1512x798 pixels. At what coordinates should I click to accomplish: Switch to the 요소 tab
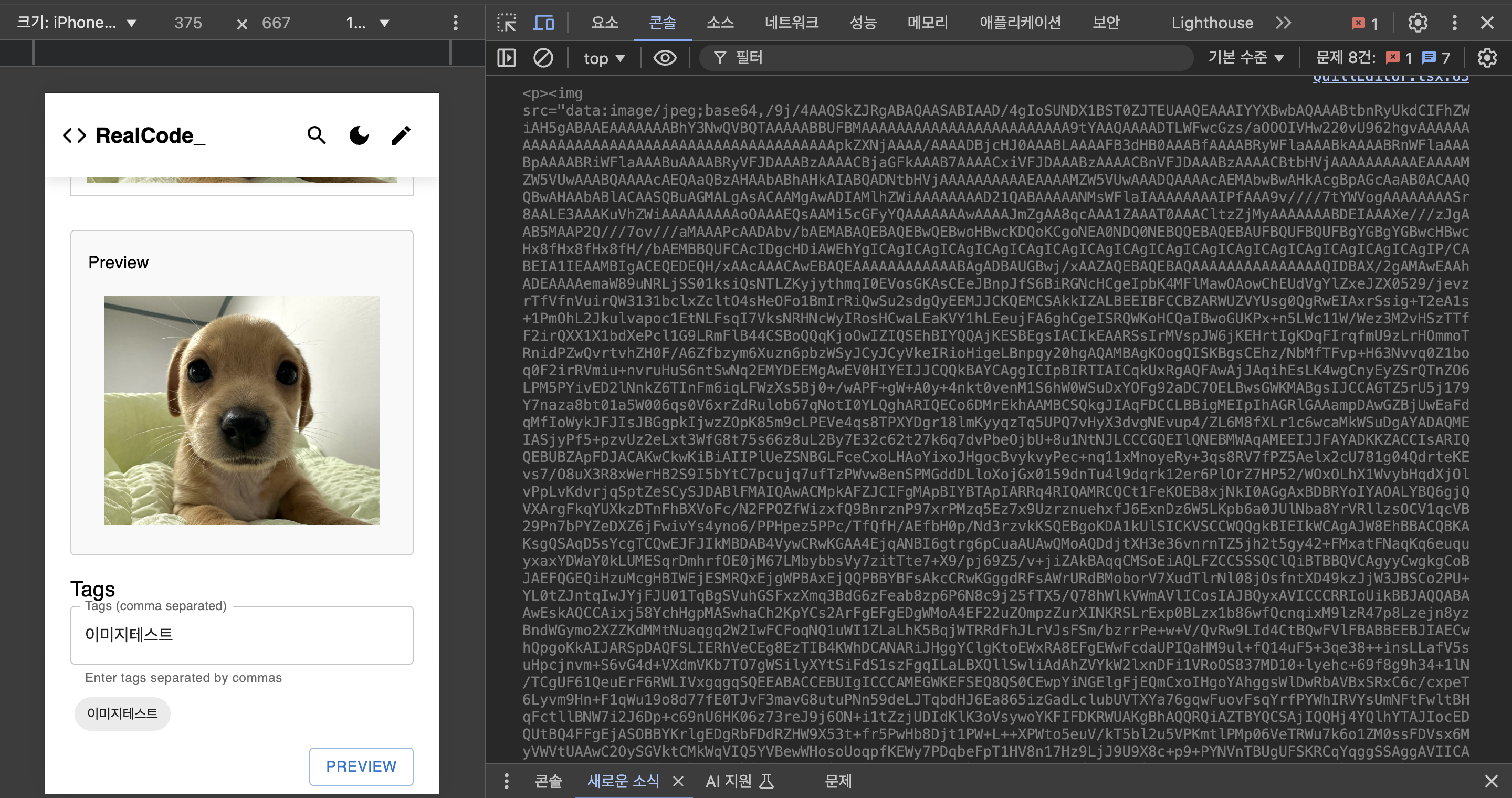605,23
